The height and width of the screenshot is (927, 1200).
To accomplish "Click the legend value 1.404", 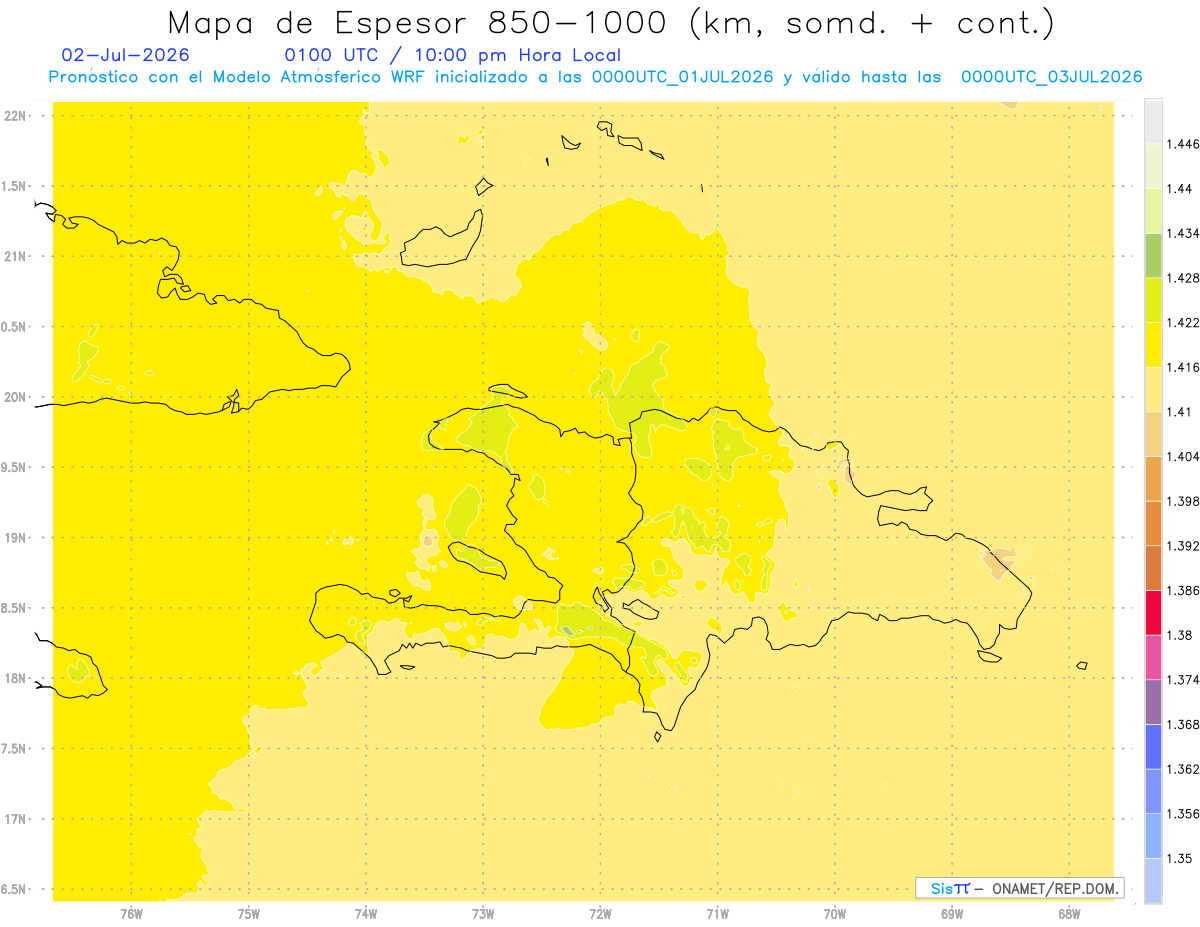I will click(1185, 456).
